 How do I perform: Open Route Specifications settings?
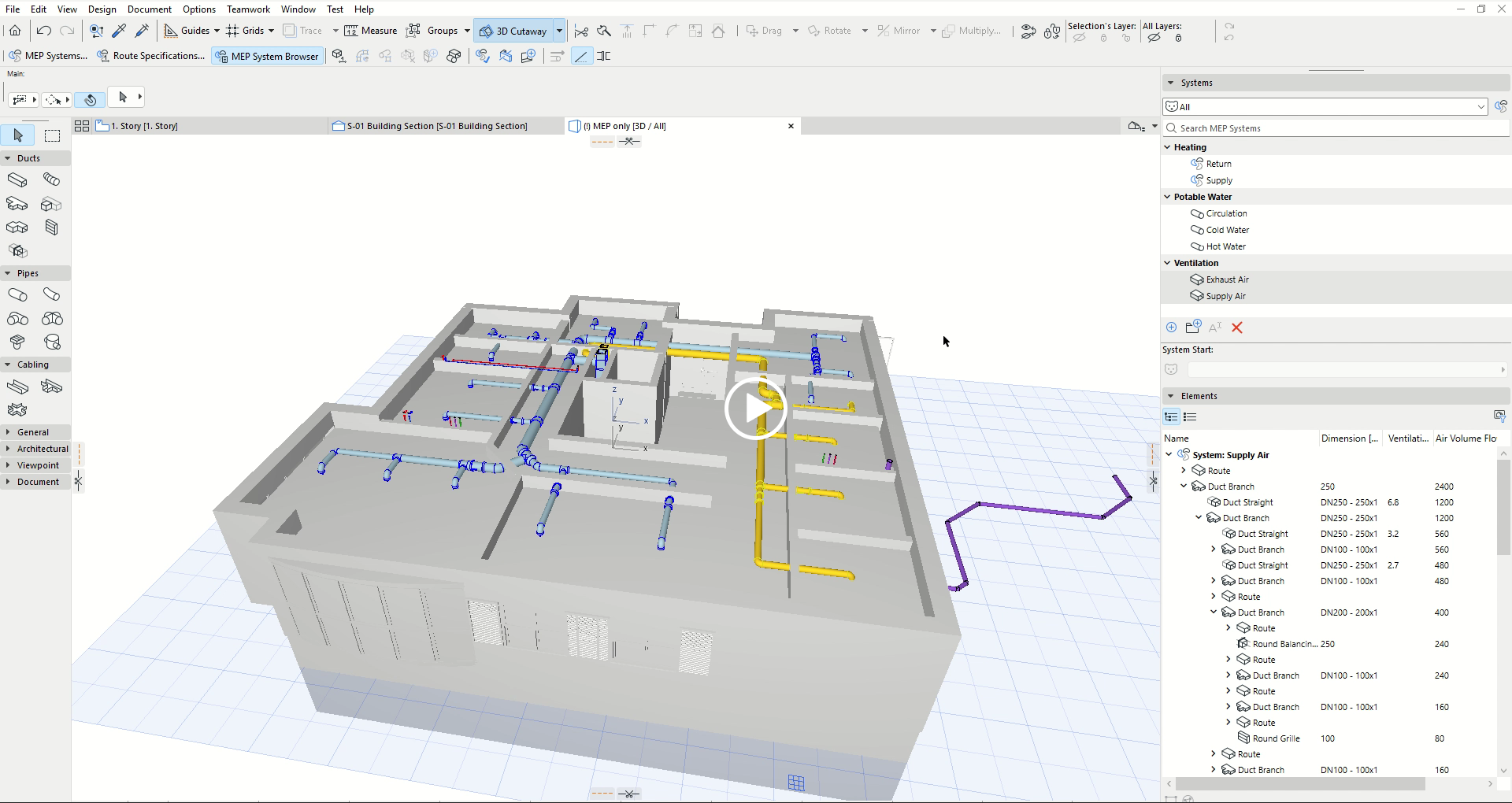(150, 56)
